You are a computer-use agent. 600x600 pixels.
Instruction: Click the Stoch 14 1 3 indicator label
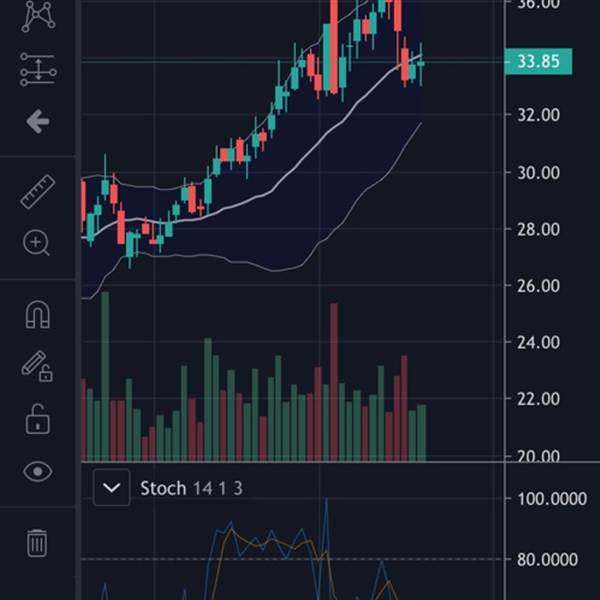191,488
